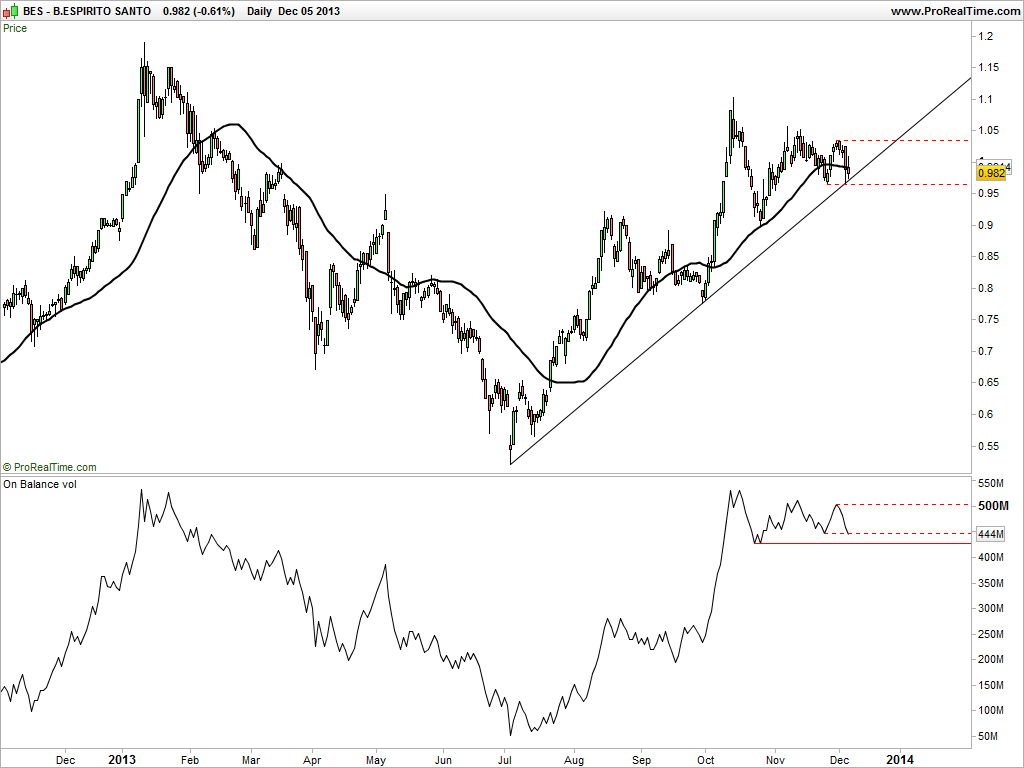
Task: Click the lower red dashed line near 0.965
Action: tap(898, 184)
